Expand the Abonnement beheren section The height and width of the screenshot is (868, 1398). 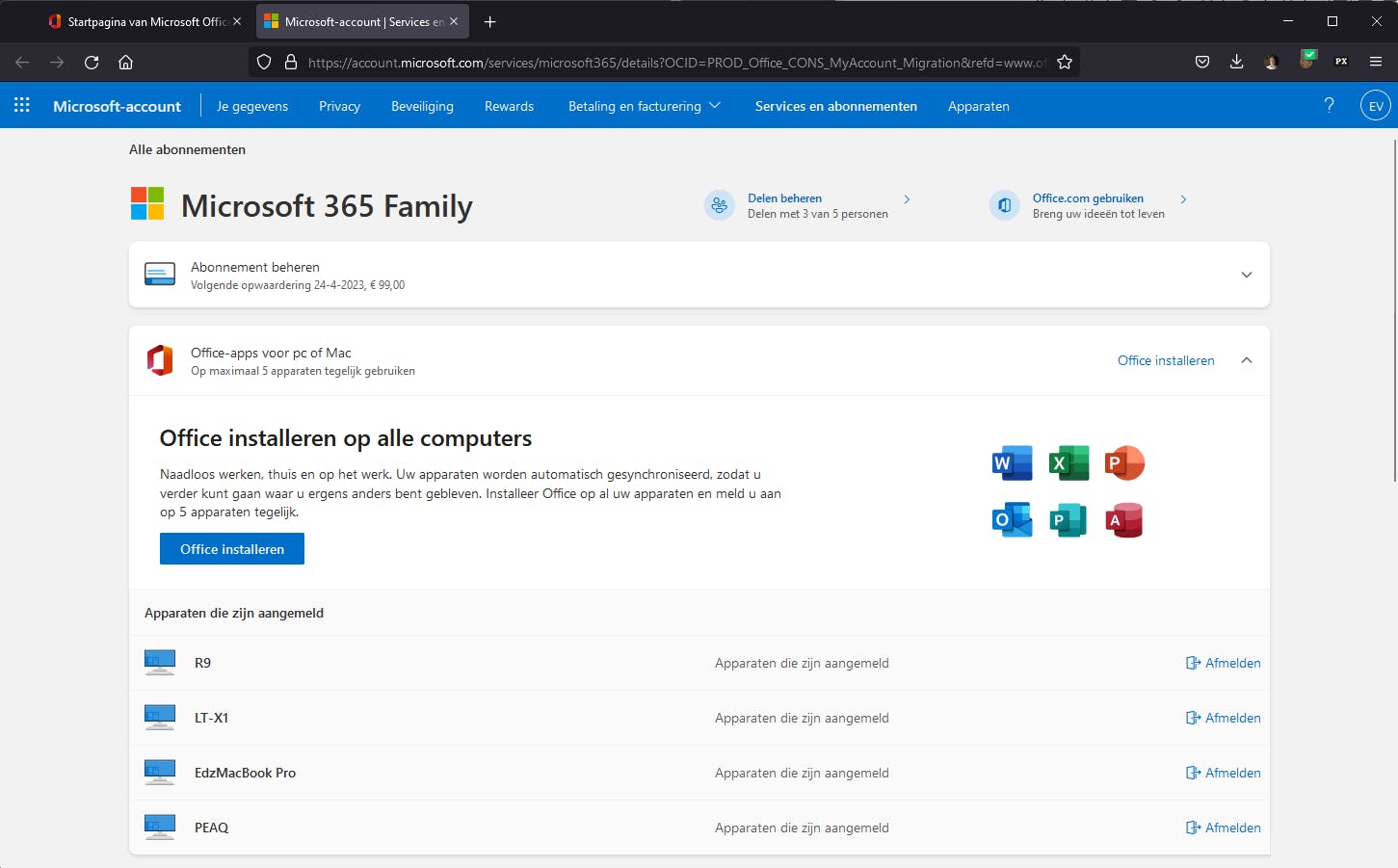(x=1246, y=275)
